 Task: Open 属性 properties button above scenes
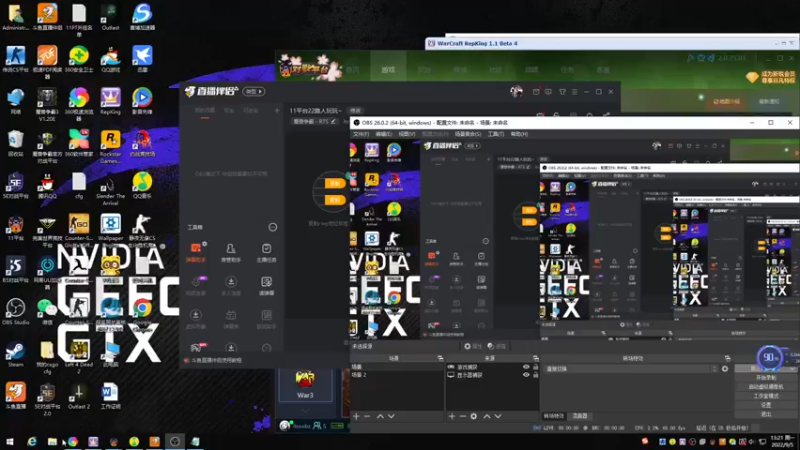[x=472, y=346]
